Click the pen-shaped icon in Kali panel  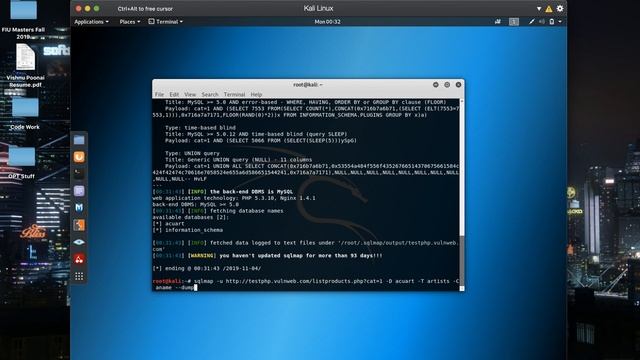pos(531,22)
